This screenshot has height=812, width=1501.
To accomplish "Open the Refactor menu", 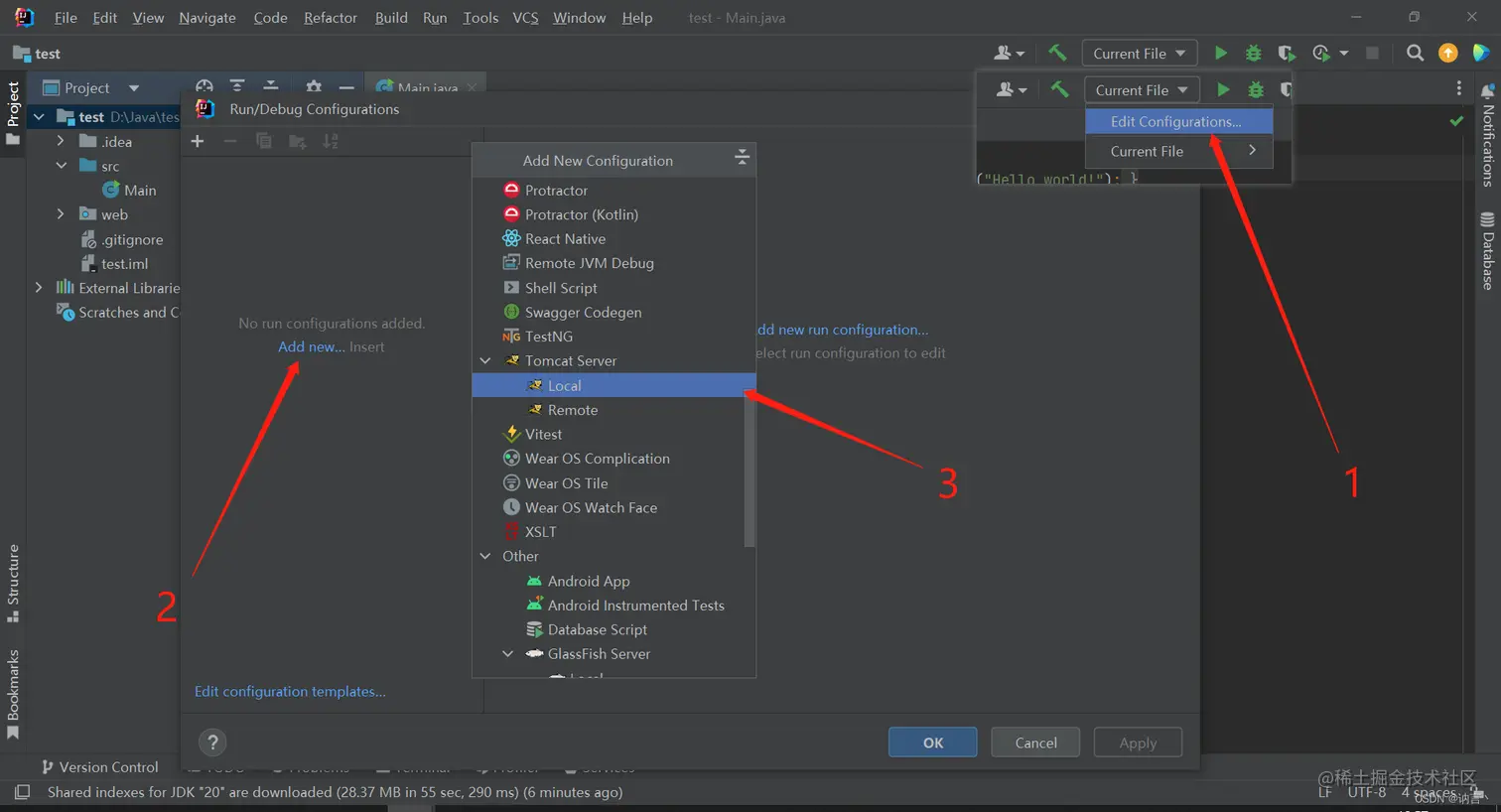I will [331, 18].
